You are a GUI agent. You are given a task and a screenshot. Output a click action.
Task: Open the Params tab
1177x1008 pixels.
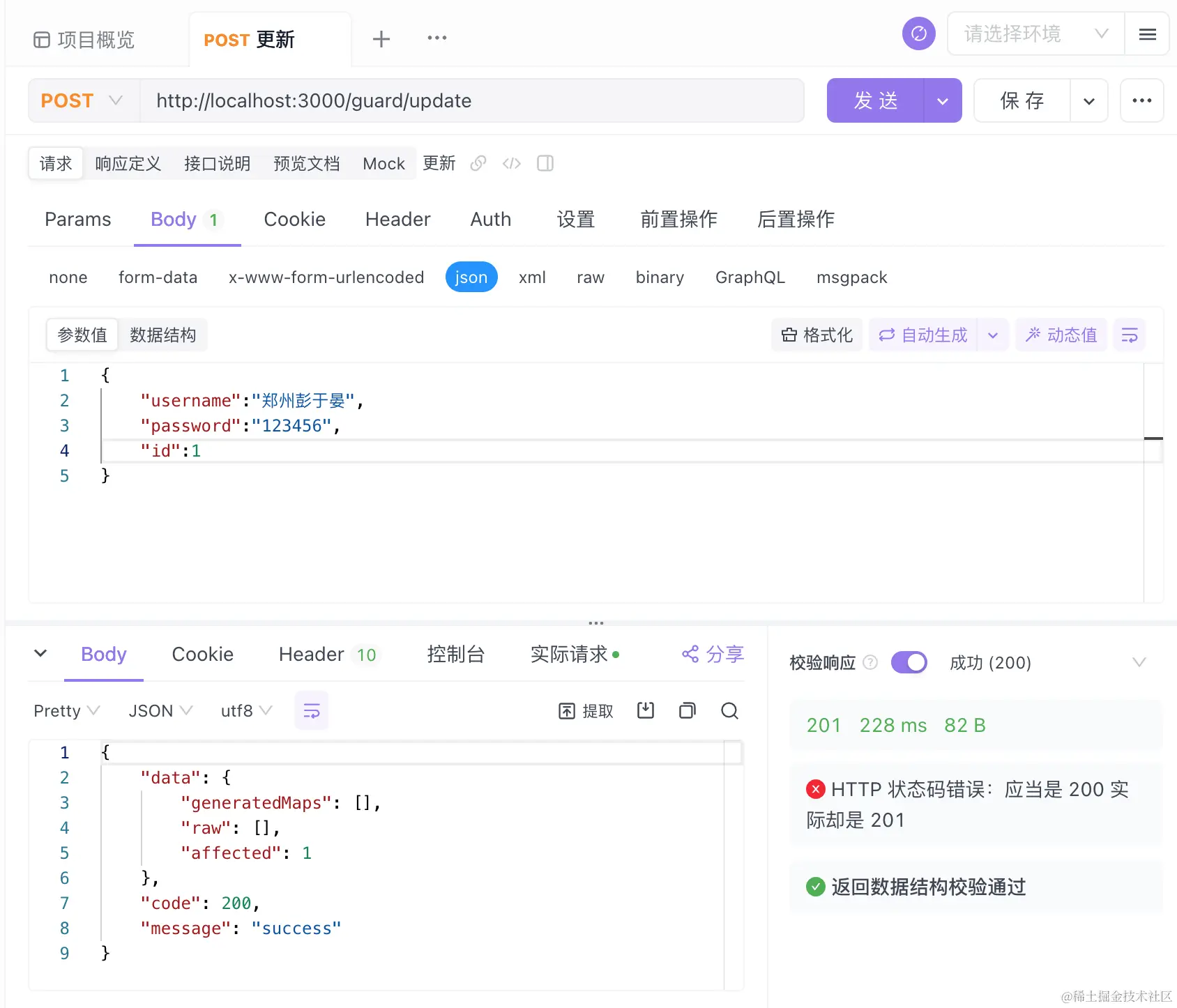click(x=78, y=220)
